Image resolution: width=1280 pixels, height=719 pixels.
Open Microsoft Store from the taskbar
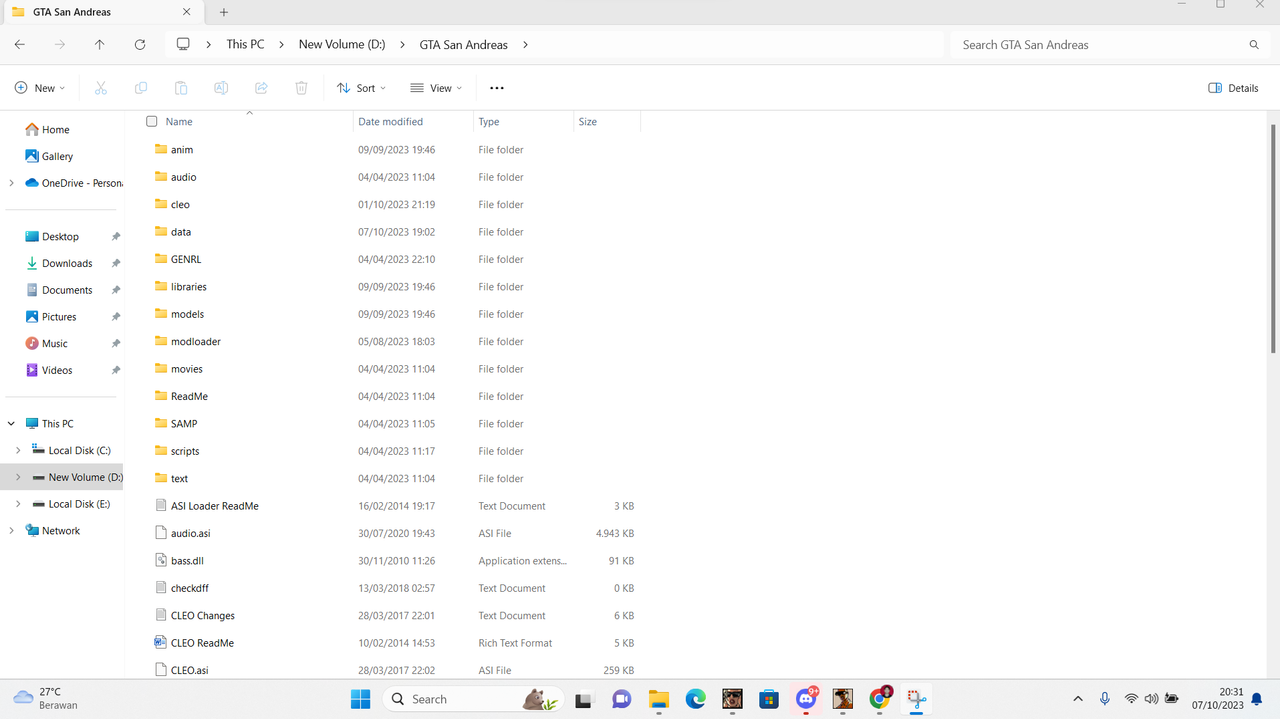[769, 699]
